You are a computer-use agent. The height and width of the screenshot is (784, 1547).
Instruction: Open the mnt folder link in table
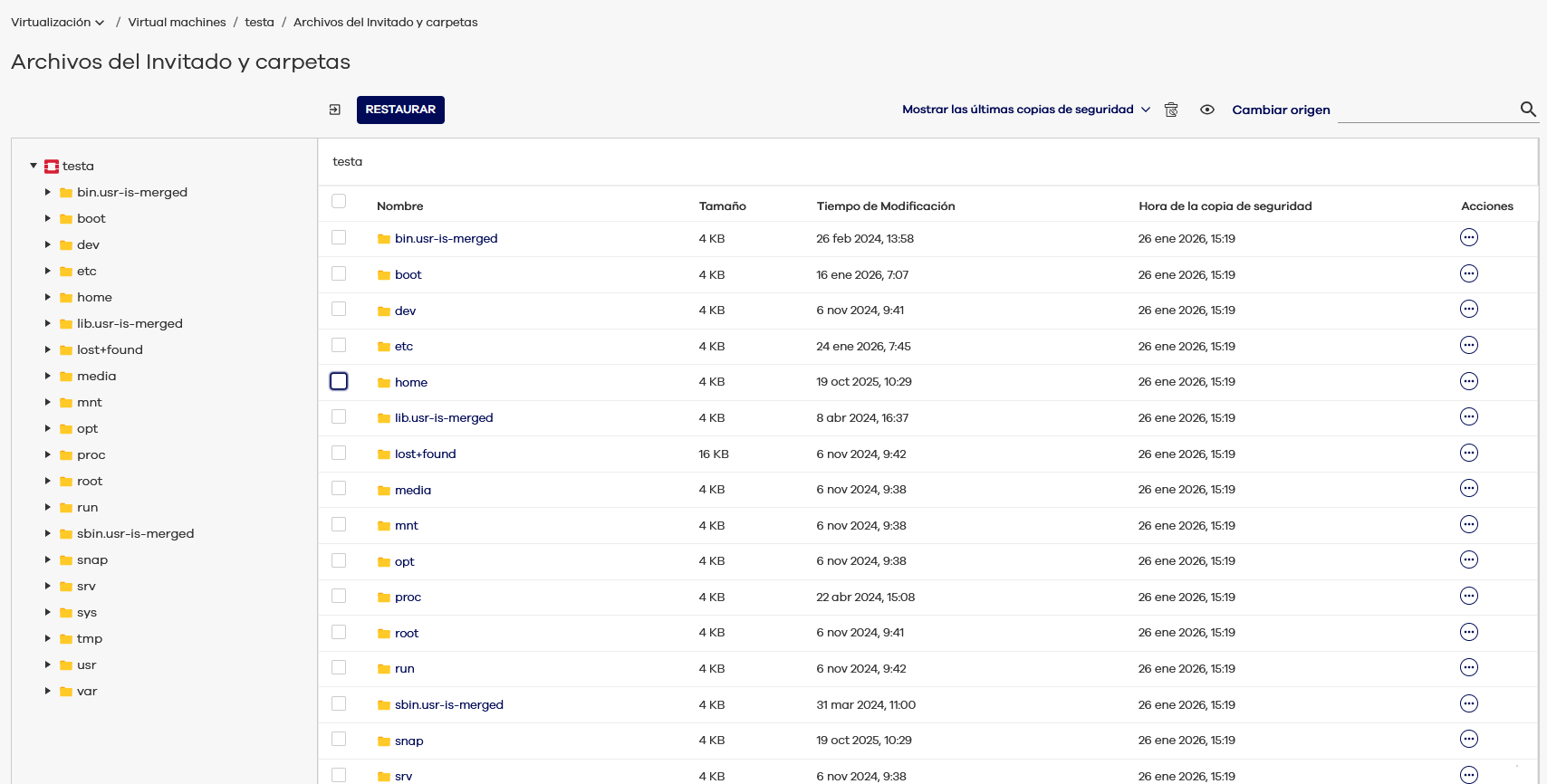click(407, 526)
